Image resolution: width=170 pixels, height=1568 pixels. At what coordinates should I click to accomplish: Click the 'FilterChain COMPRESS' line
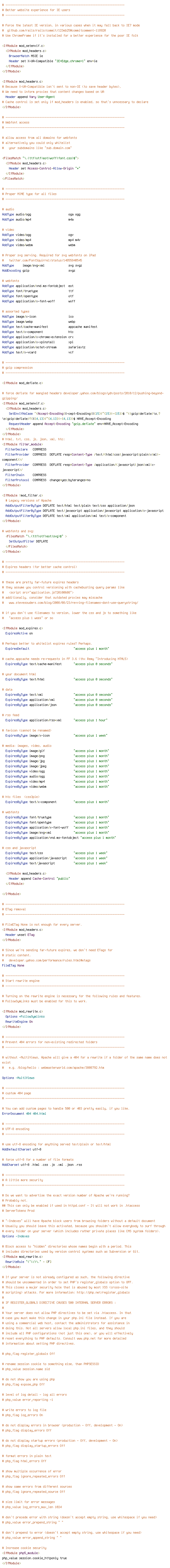[26, 475]
